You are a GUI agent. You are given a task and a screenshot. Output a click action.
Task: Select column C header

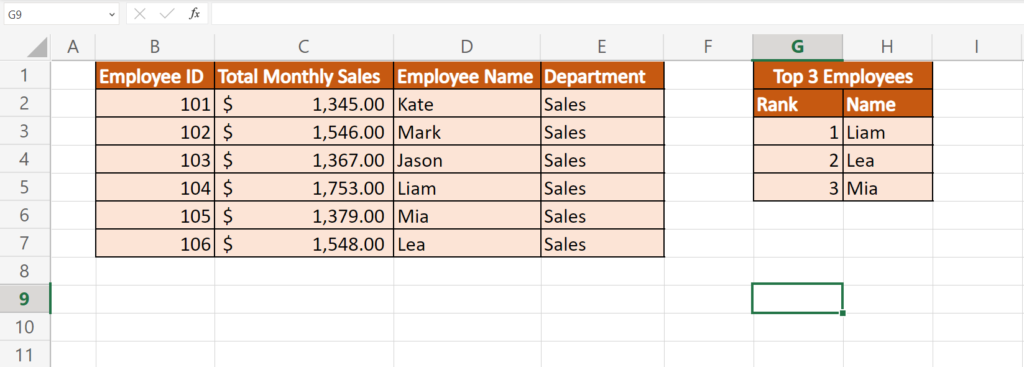(x=304, y=47)
